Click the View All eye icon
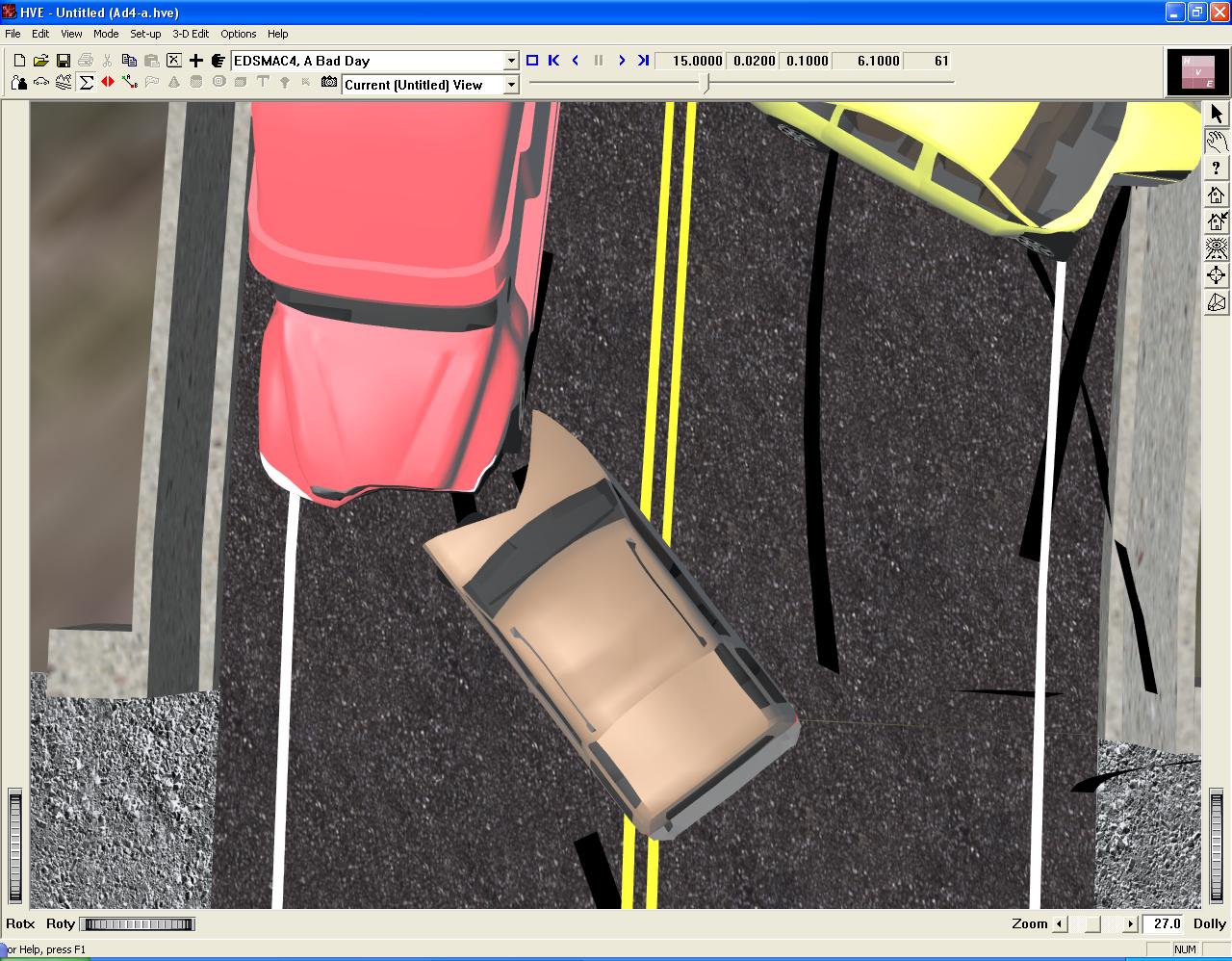 coord(1217,248)
